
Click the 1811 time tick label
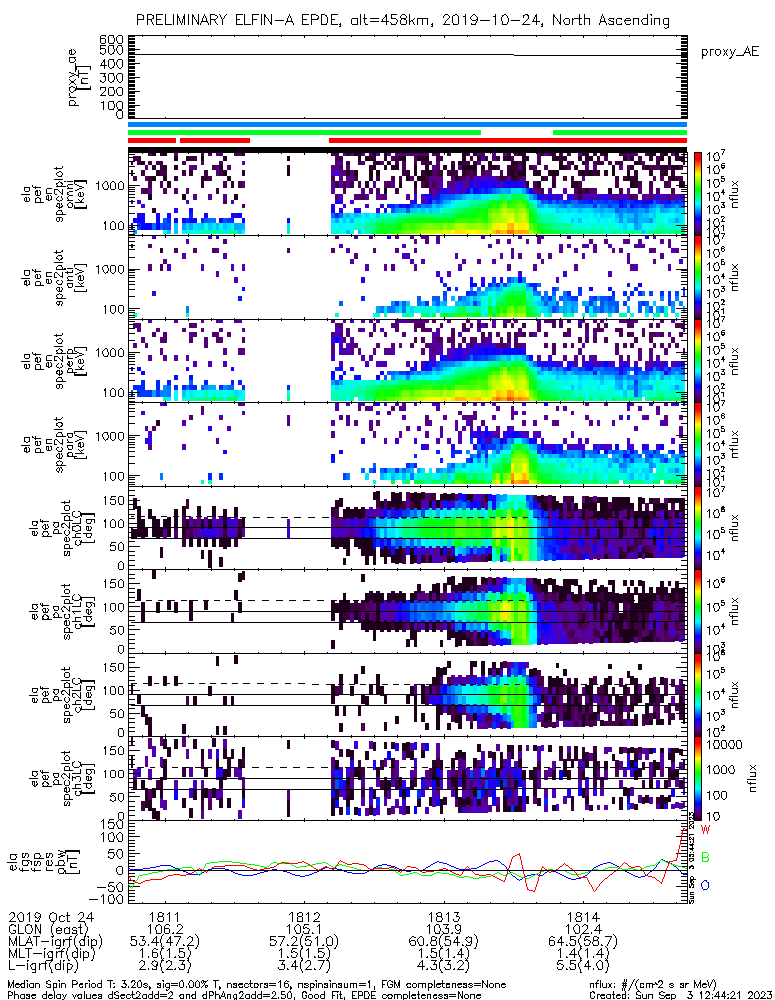tap(165, 917)
